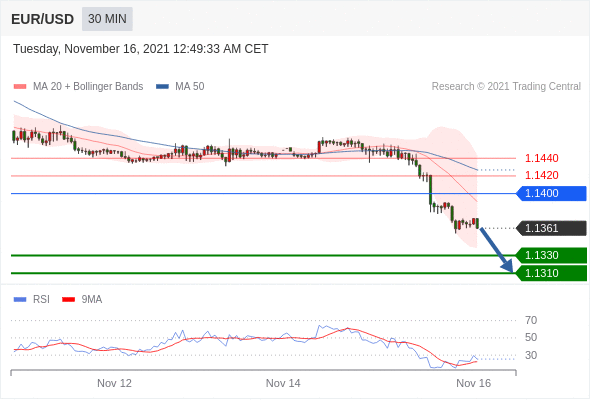Click the 9MA red legend swatch
Viewport: 590px width, 400px height.
point(68,300)
